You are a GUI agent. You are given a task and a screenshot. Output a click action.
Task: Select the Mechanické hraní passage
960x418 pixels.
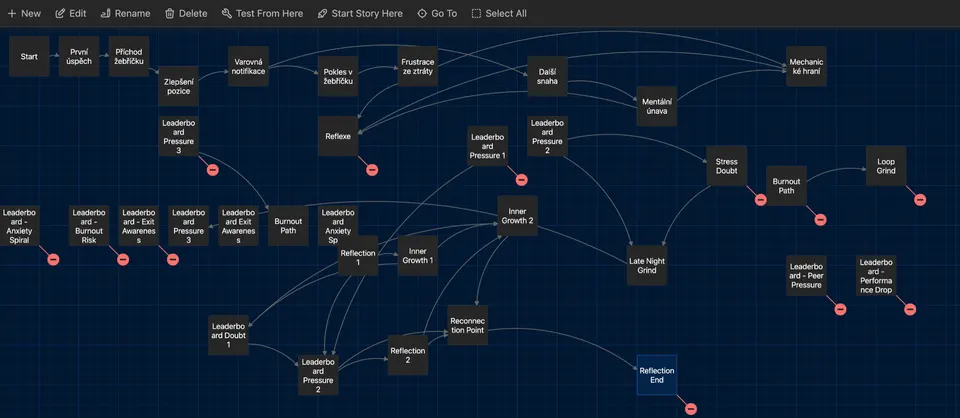806,66
